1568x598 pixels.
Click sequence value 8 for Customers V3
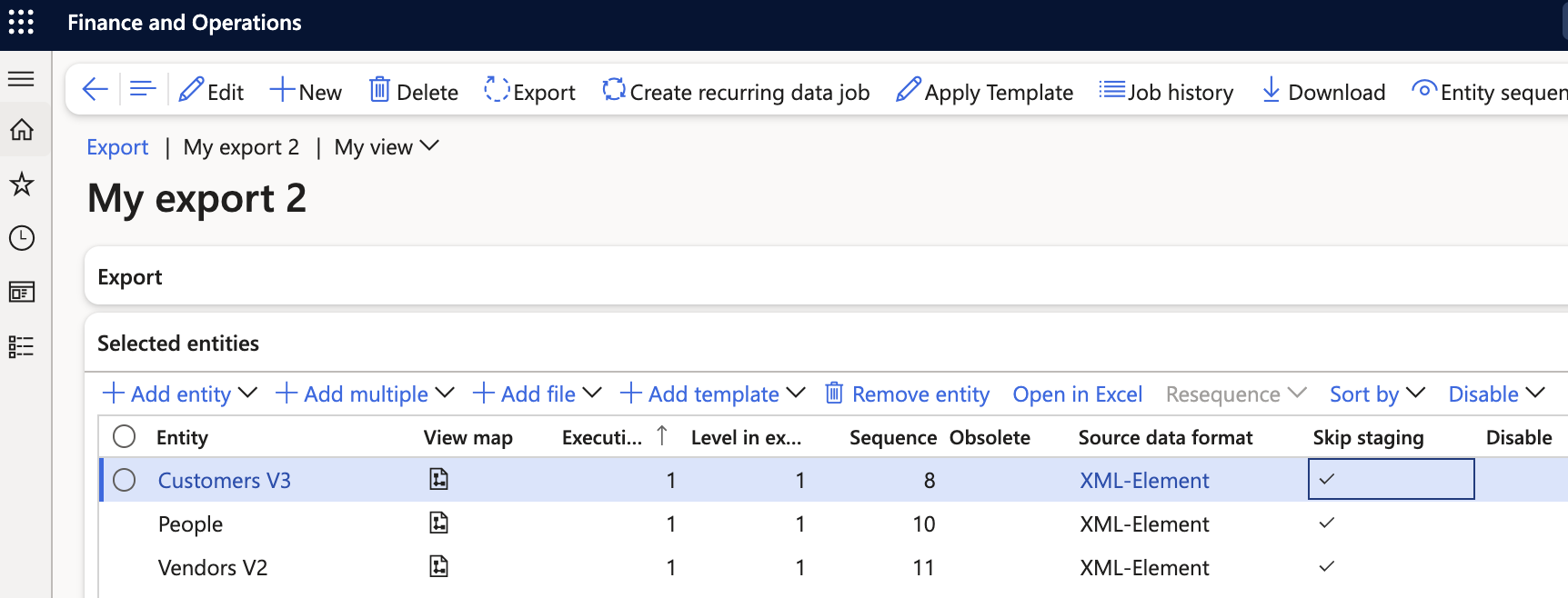929,480
